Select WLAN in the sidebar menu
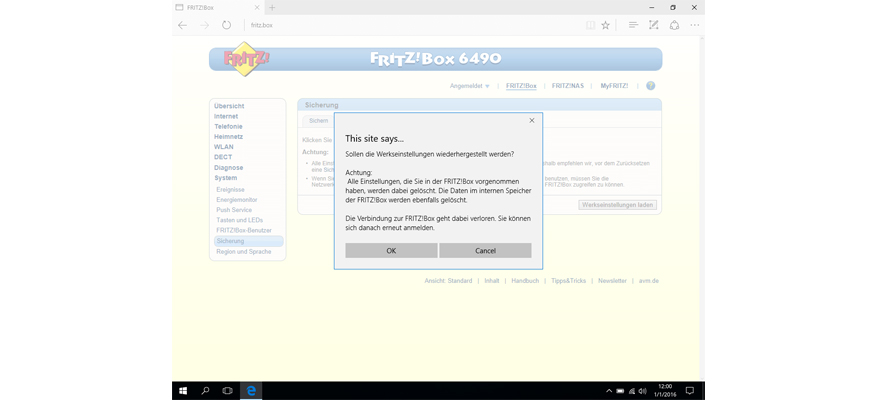879x400 pixels. click(x=224, y=147)
